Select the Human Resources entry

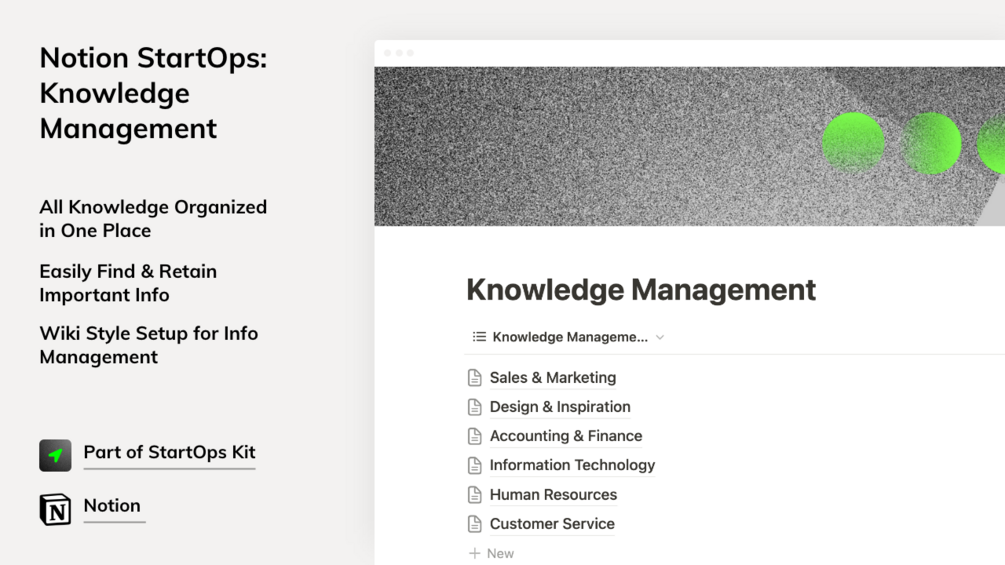[553, 495]
